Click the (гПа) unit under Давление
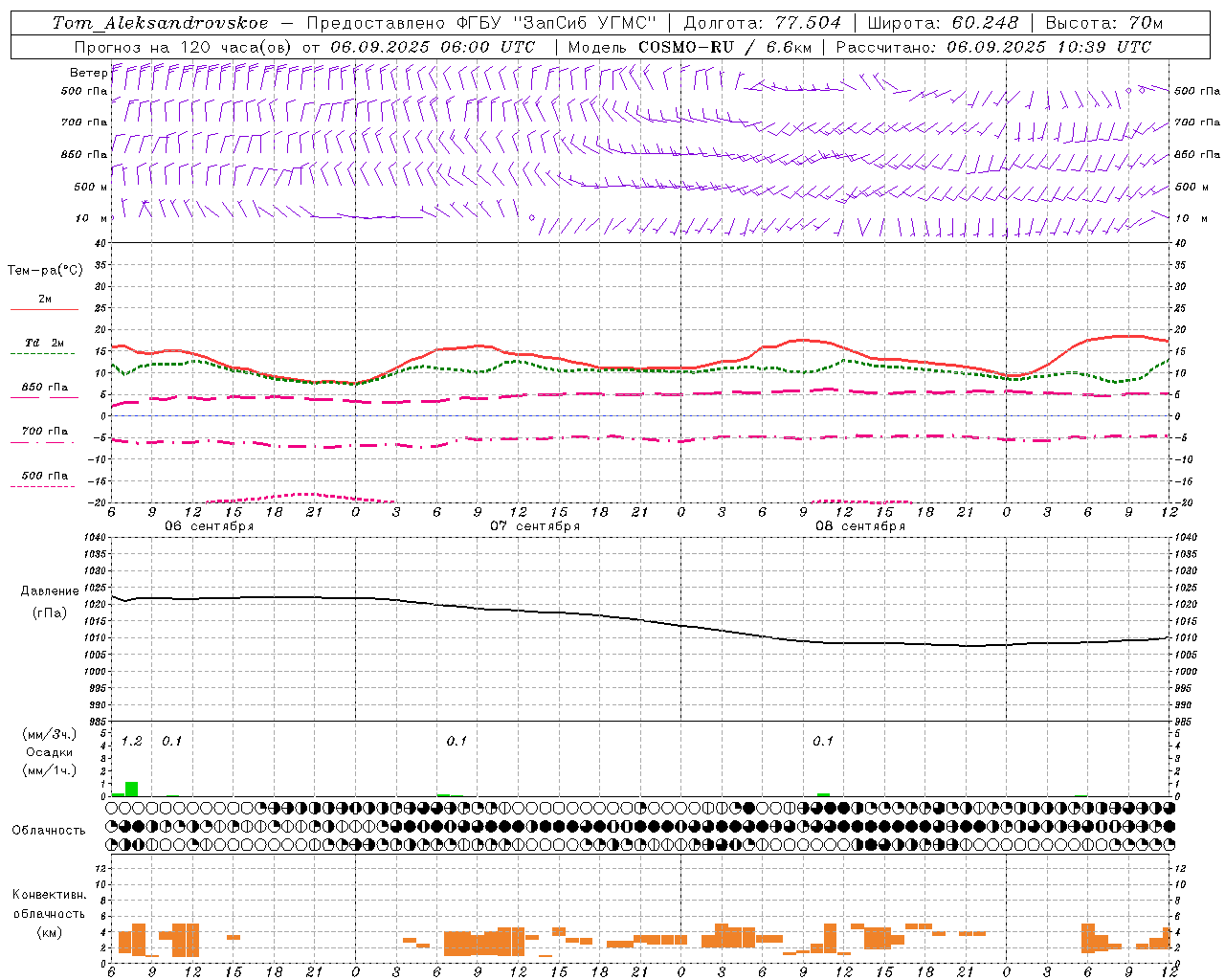Image resolution: width=1225 pixels, height=980 pixels. pos(50,612)
